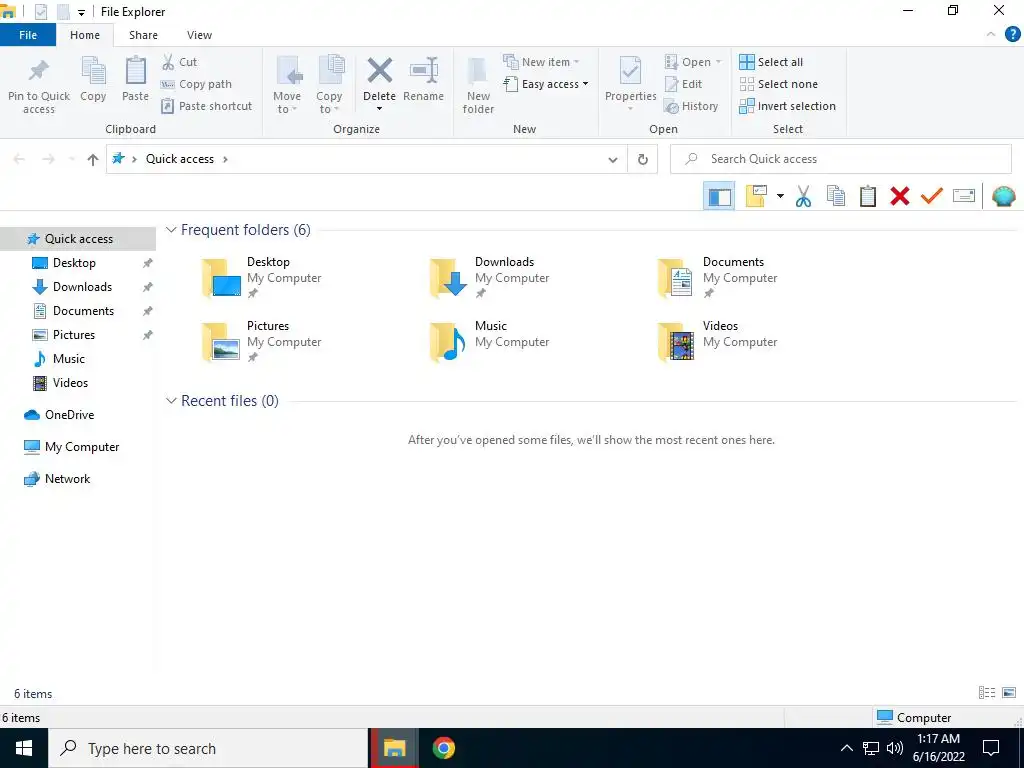The width and height of the screenshot is (1024, 768).
Task: Click the volume icon in system tray
Action: point(895,748)
